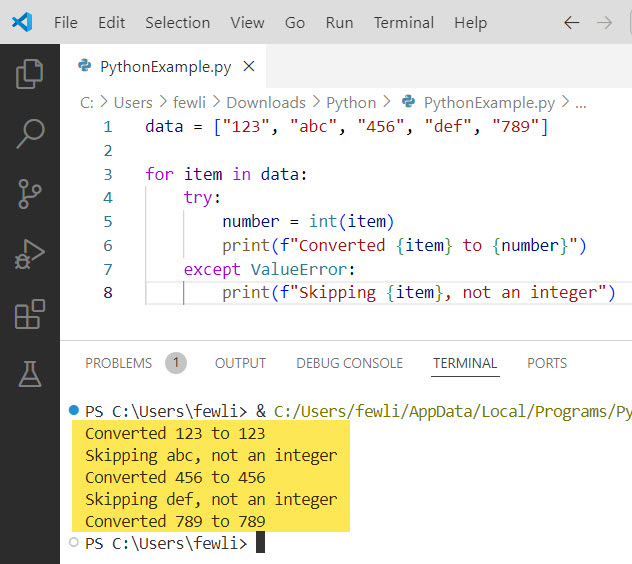Screen dimensions: 632x564
Task: Click the C: breadcrumb segment
Action: coord(87,103)
